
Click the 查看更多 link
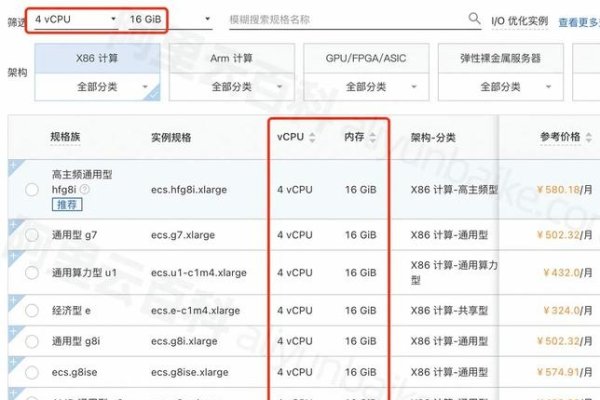[578, 21]
